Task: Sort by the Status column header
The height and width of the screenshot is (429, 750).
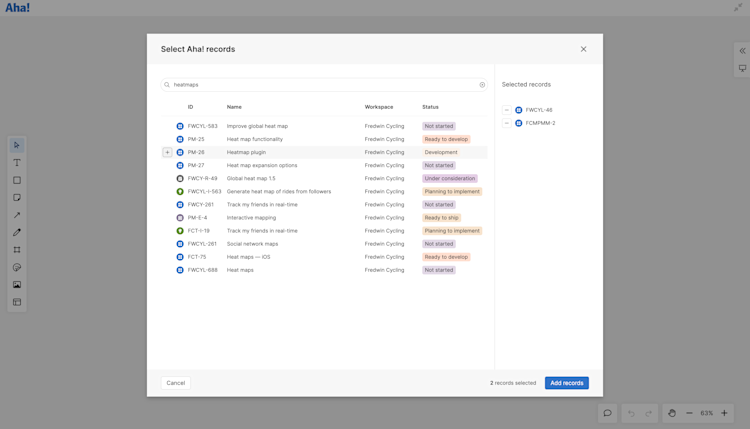Action: (x=430, y=107)
